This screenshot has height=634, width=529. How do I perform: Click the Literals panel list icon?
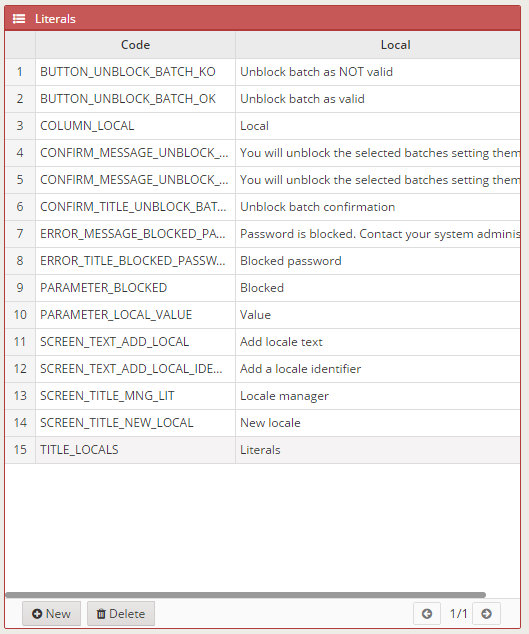(19, 19)
